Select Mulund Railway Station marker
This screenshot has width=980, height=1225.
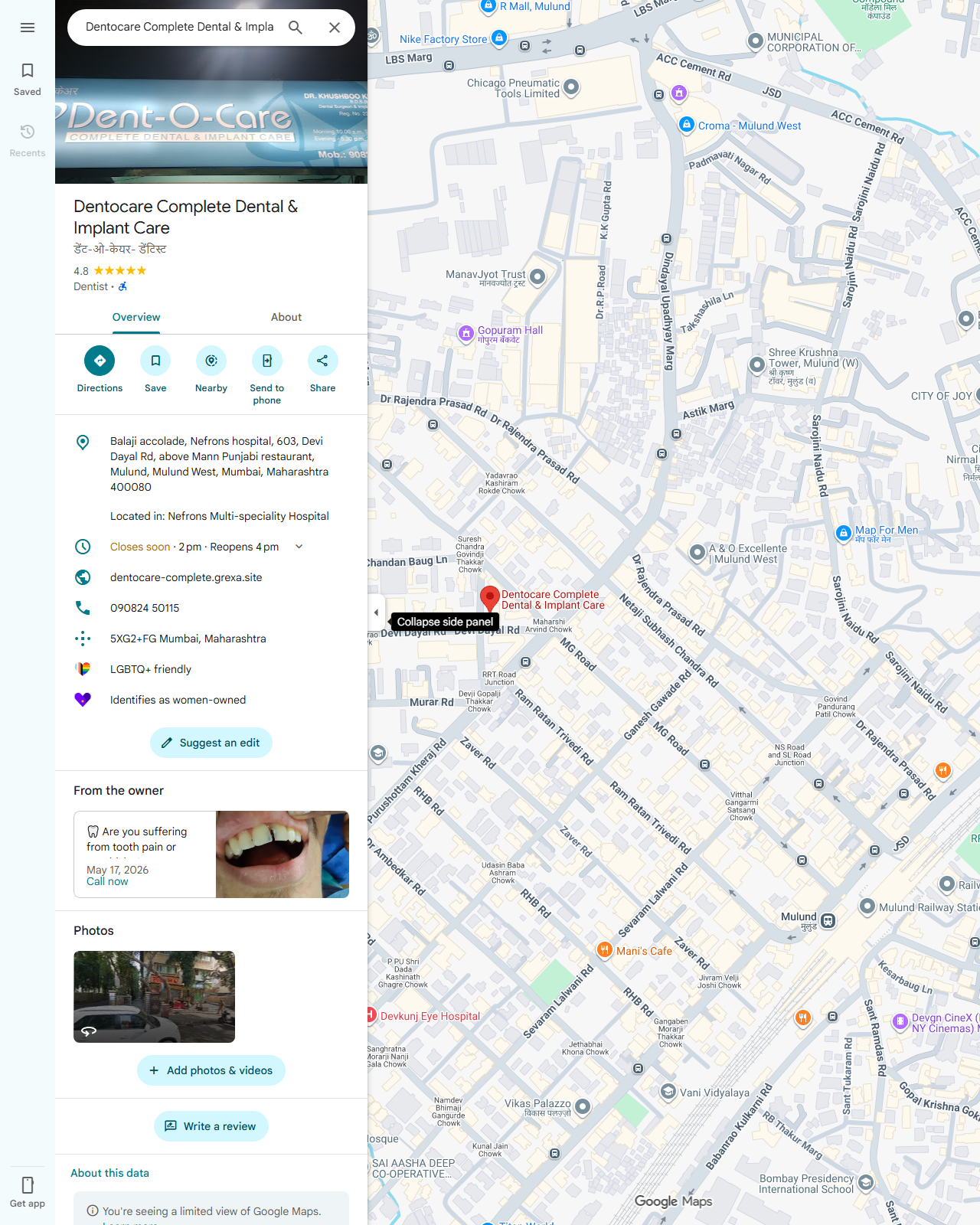pyautogui.click(x=867, y=906)
